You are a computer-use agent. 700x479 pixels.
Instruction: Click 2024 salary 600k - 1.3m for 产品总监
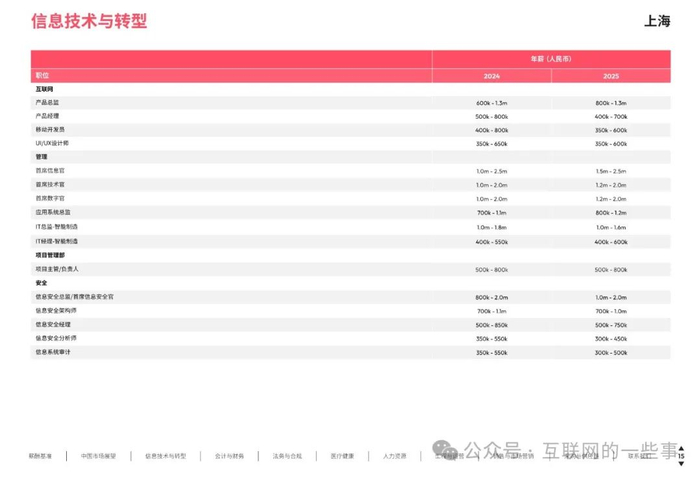(492, 103)
